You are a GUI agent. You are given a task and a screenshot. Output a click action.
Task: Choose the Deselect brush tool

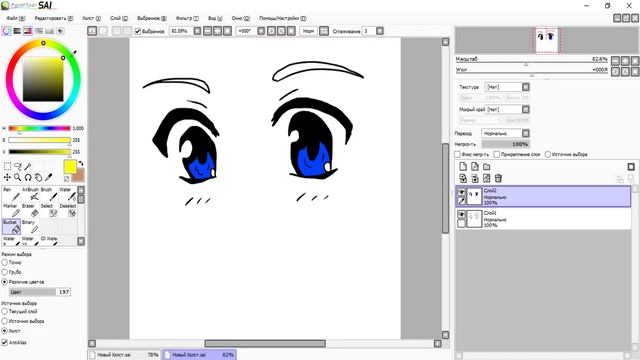click(67, 211)
